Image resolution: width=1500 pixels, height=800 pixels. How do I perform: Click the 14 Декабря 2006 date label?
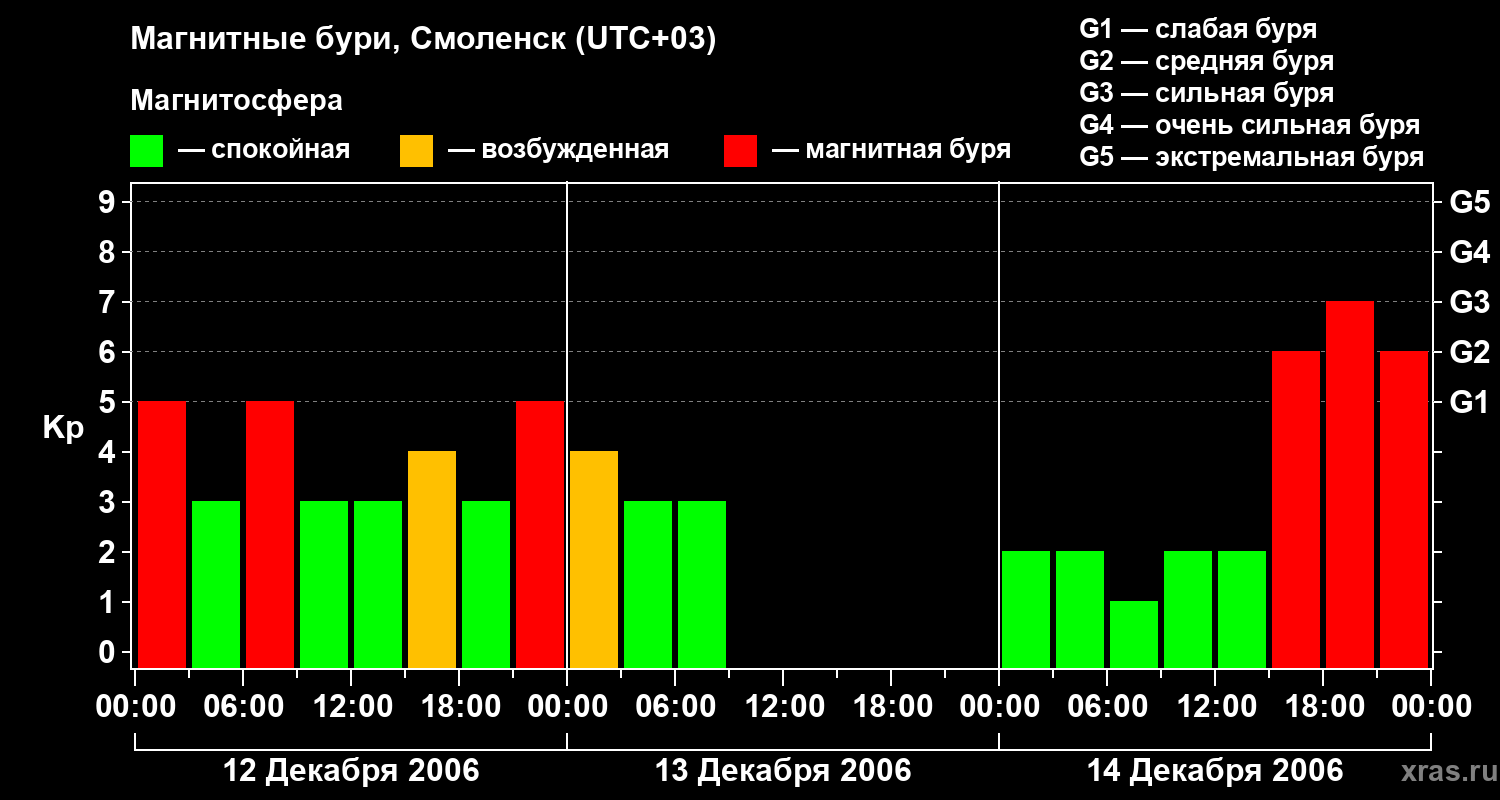1215,771
